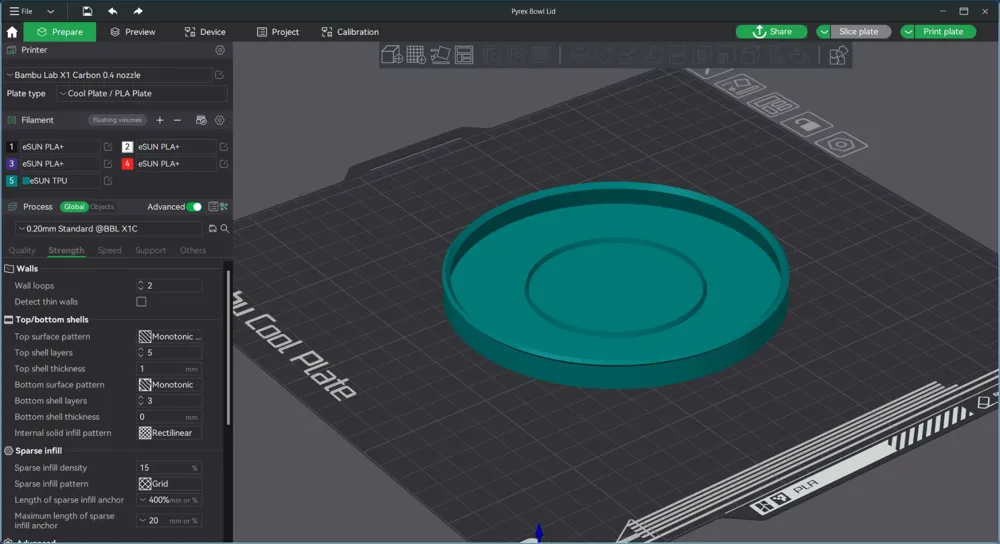Expand the Bambu Lab X1 Carbon printer dropdown
This screenshot has width=1000, height=544.
[108, 75]
